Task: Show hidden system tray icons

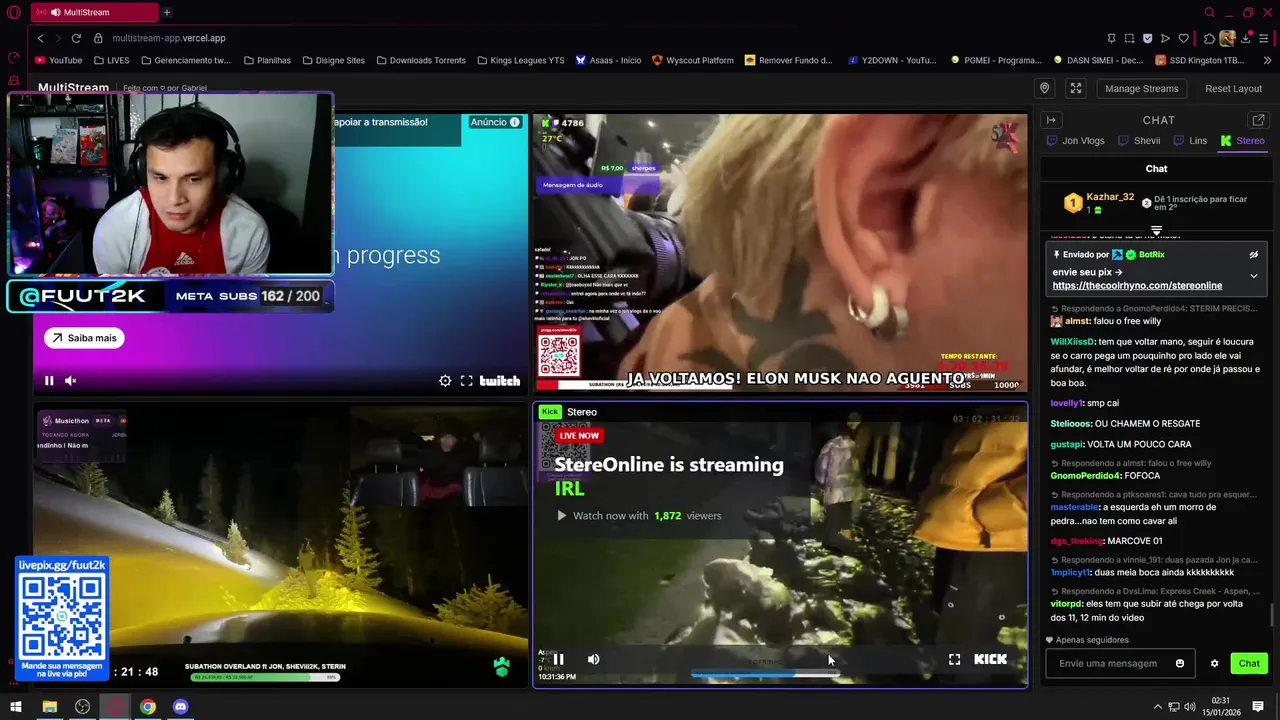Action: (x=1158, y=707)
